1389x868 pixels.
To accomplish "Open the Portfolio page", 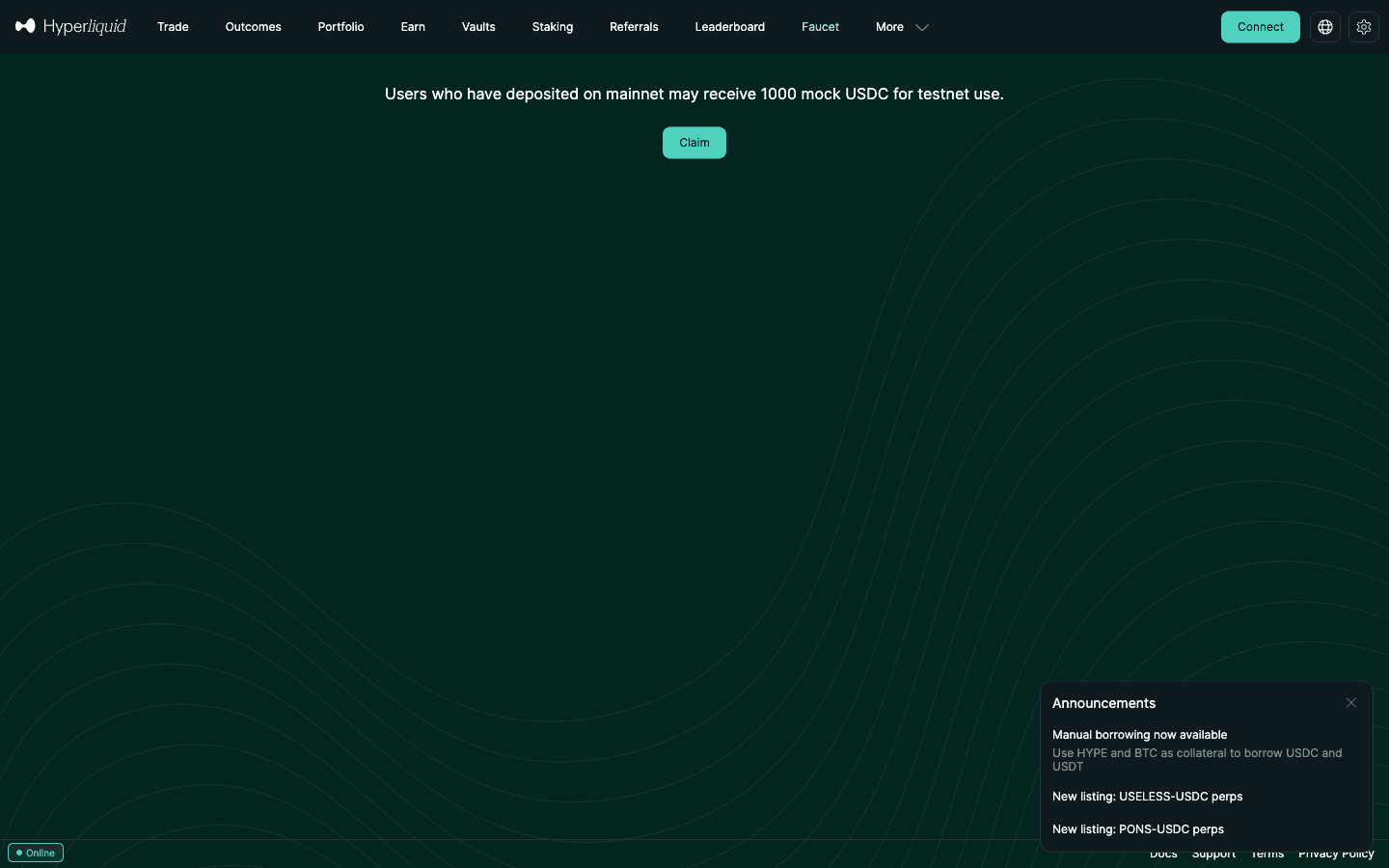I will tap(341, 27).
